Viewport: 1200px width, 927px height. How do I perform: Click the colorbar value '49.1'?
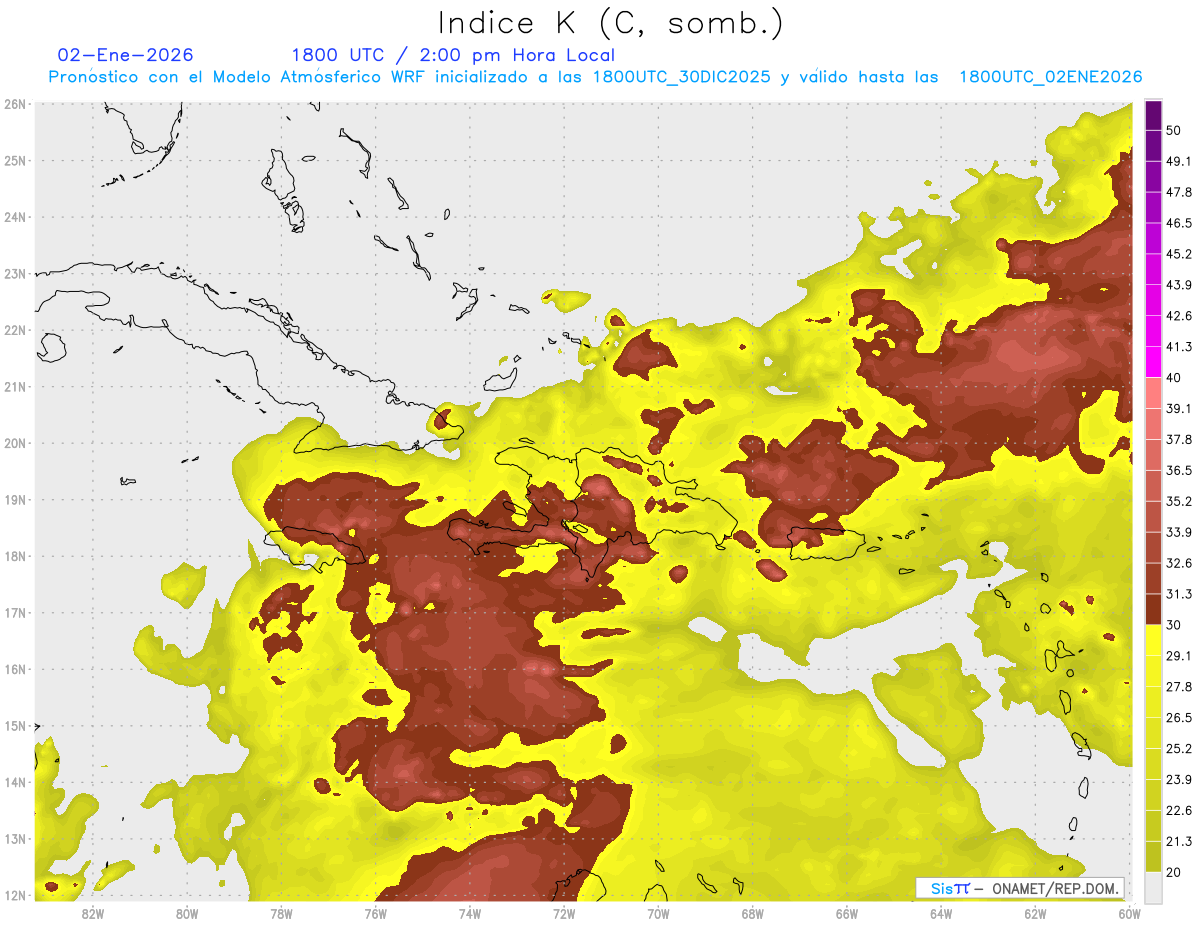coord(1178,161)
